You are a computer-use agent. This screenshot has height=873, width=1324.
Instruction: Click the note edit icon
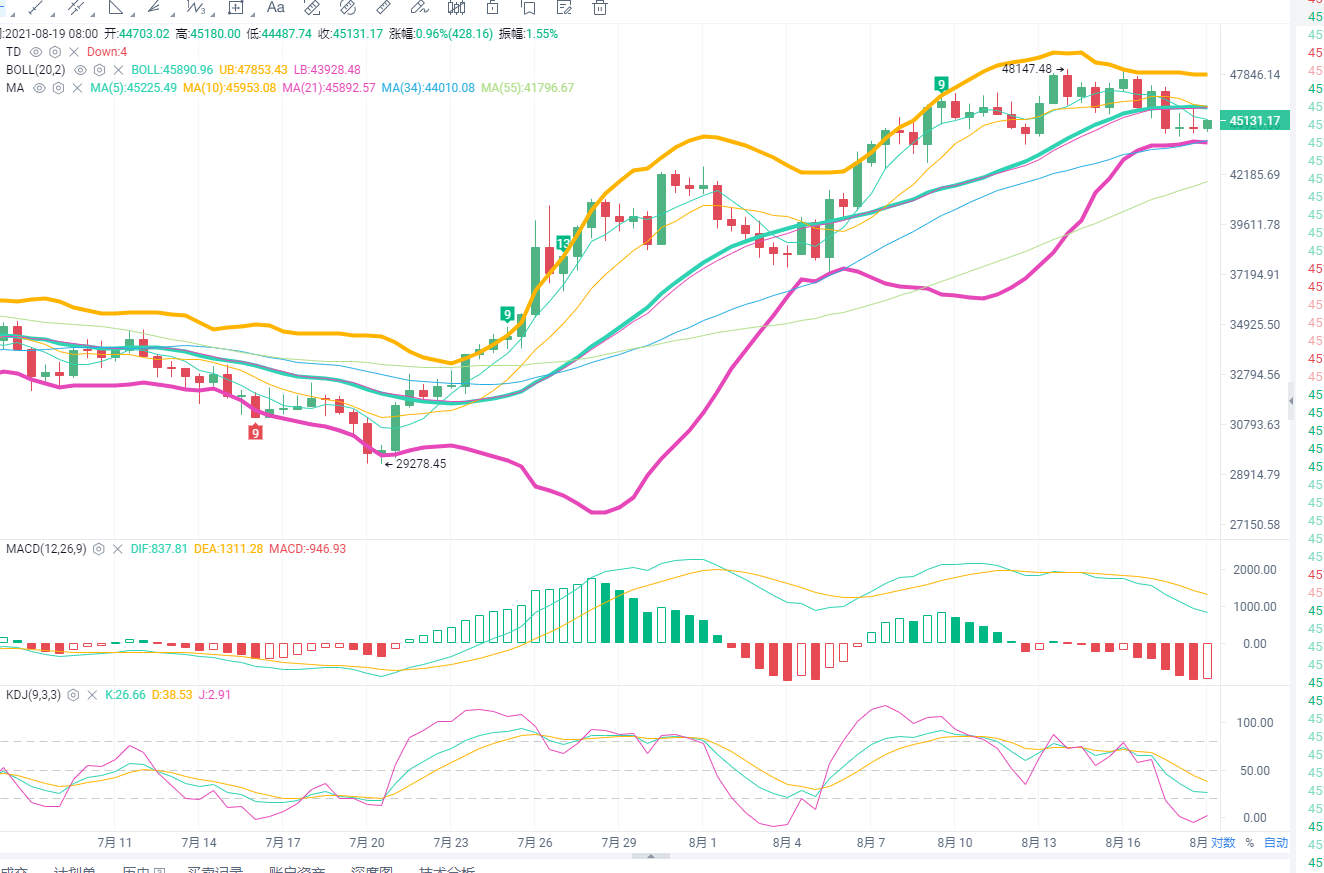click(x=564, y=7)
